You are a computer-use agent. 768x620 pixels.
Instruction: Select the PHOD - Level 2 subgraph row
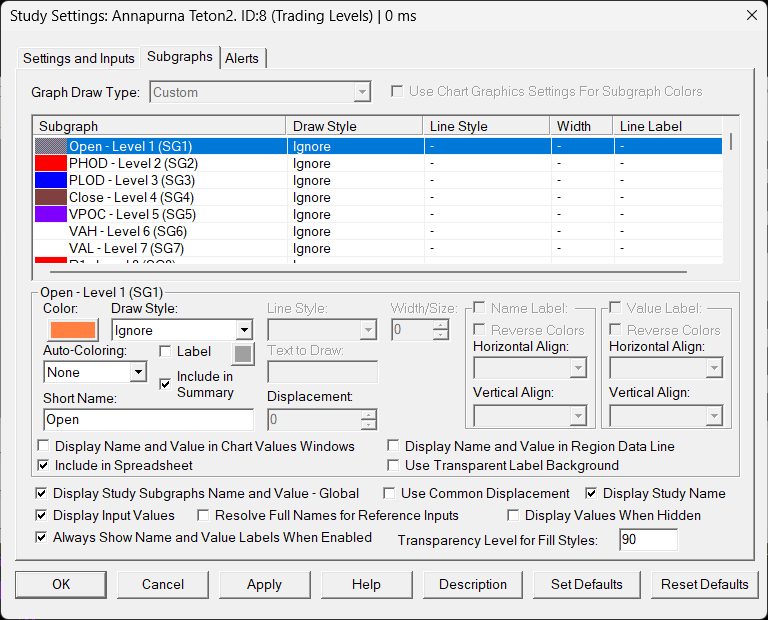[x=133, y=163]
